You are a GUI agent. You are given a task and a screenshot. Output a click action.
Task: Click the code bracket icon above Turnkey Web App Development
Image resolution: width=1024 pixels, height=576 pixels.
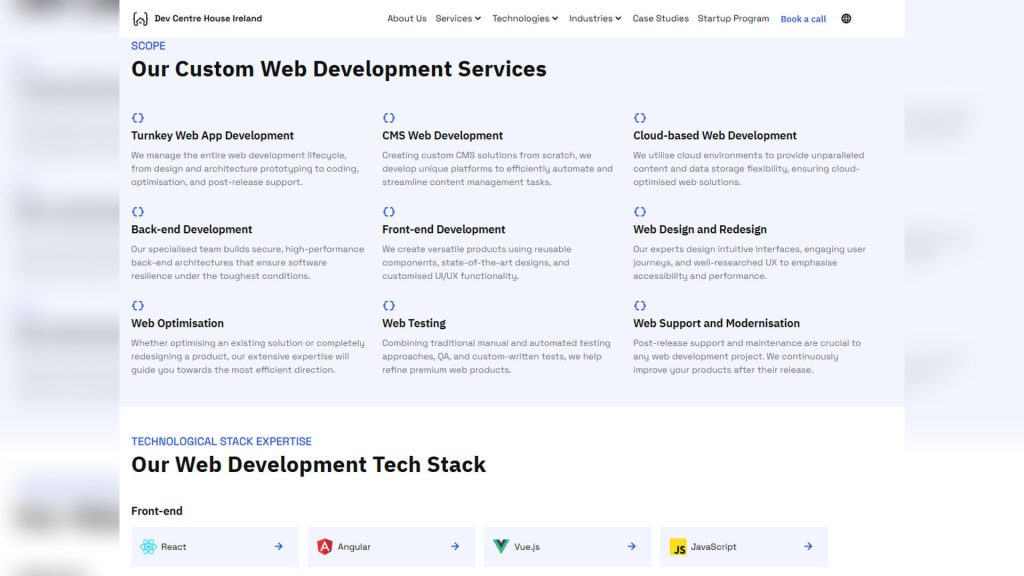pyautogui.click(x=138, y=118)
